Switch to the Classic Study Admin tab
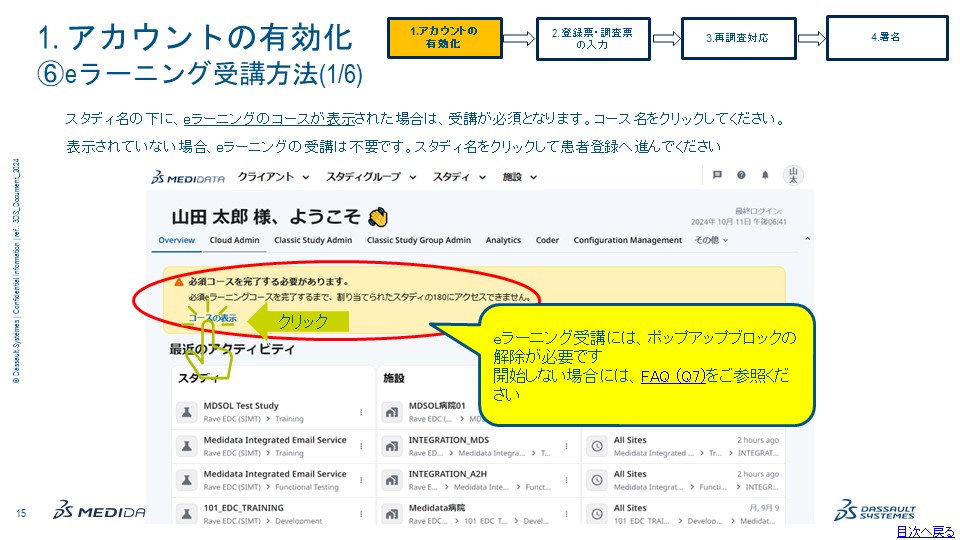This screenshot has height=540, width=960. [x=313, y=240]
